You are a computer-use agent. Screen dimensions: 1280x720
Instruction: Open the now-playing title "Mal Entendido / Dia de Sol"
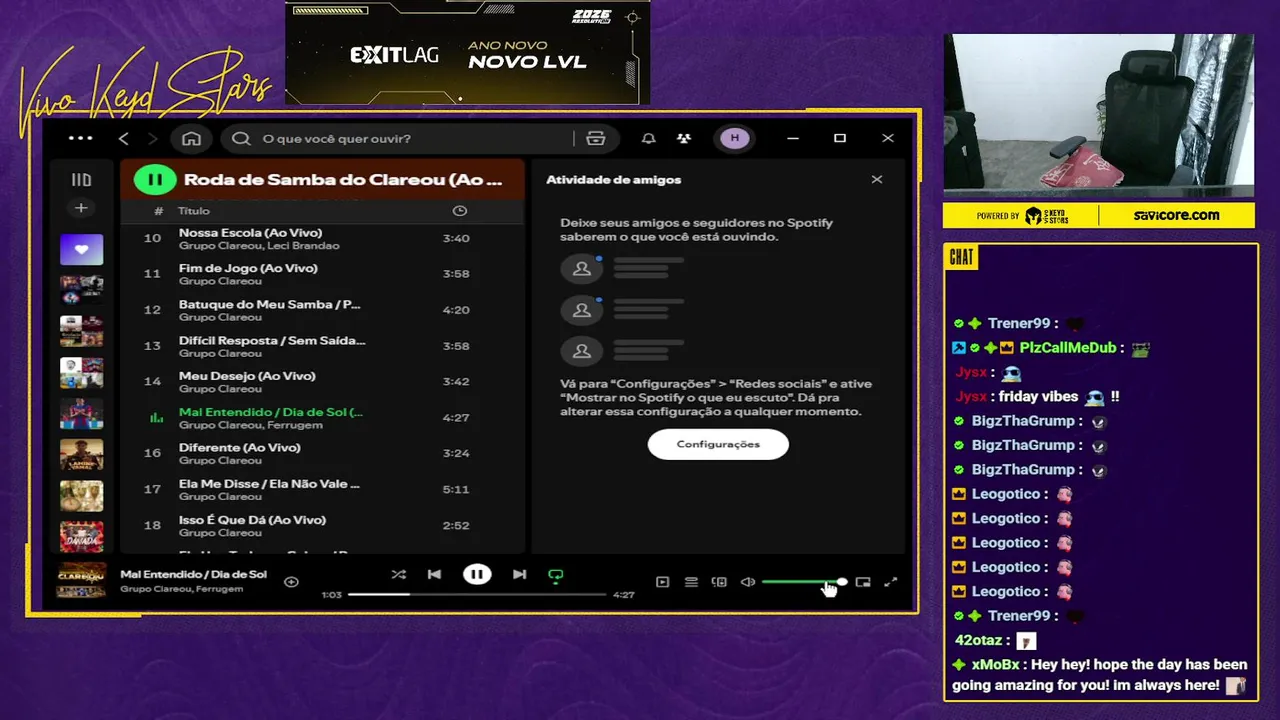click(x=193, y=574)
